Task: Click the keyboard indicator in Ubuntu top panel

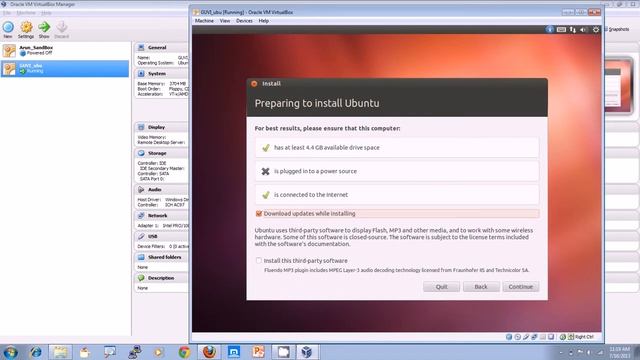Action: point(561,29)
